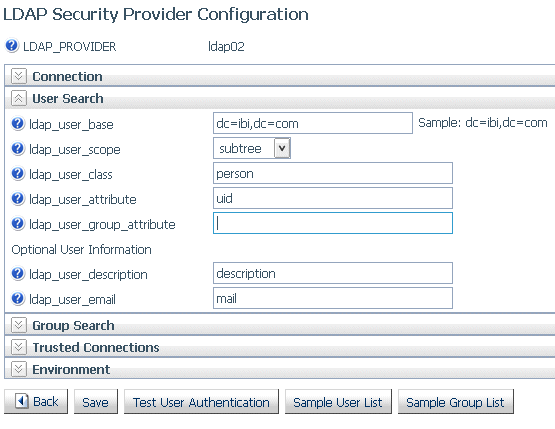The width and height of the screenshot is (555, 429).
Task: Click help icon beside ldap_user_group_attribute
Action: 18,223
